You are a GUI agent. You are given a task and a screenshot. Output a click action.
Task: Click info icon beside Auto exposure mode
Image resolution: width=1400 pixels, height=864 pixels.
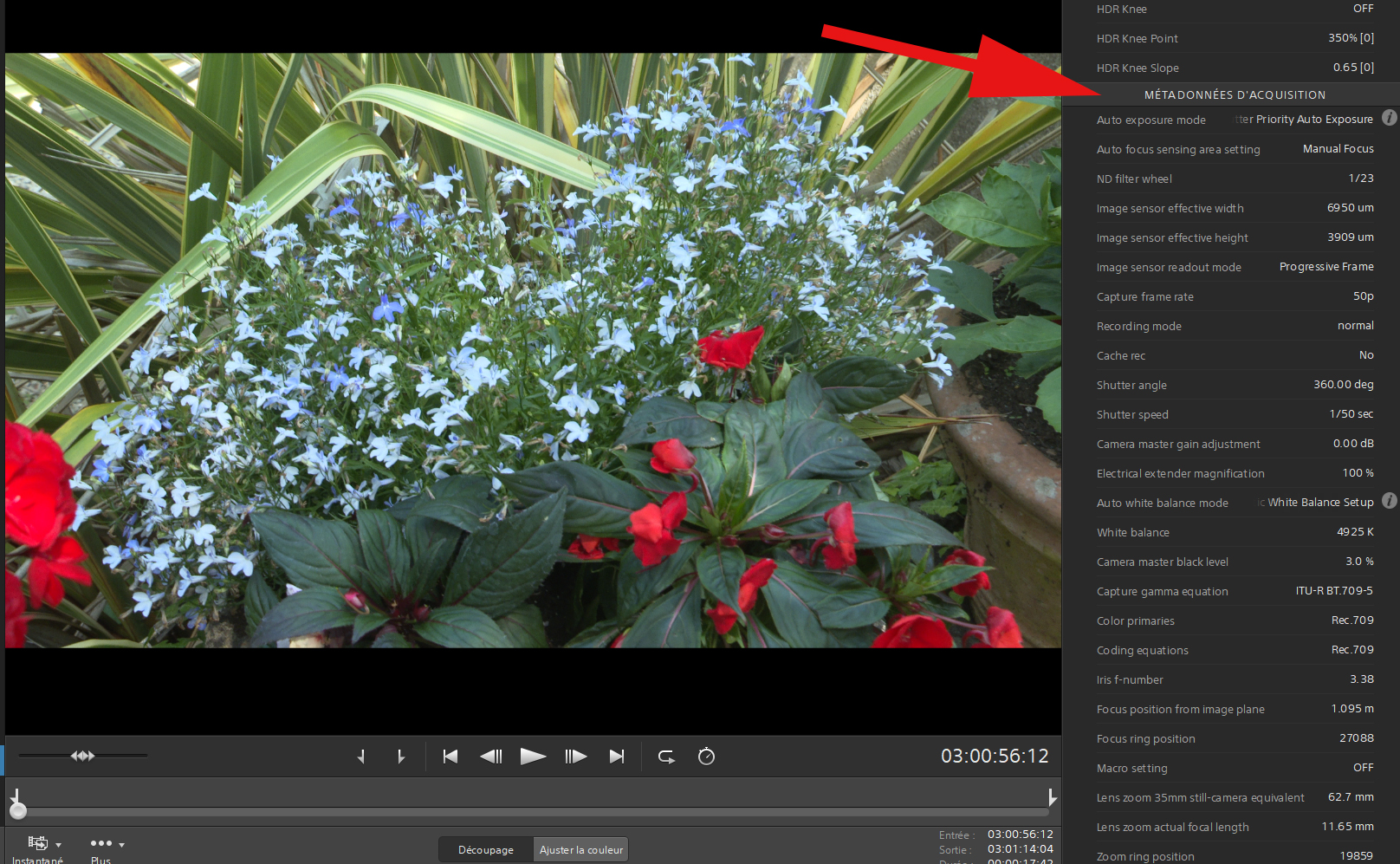pyautogui.click(x=1390, y=118)
